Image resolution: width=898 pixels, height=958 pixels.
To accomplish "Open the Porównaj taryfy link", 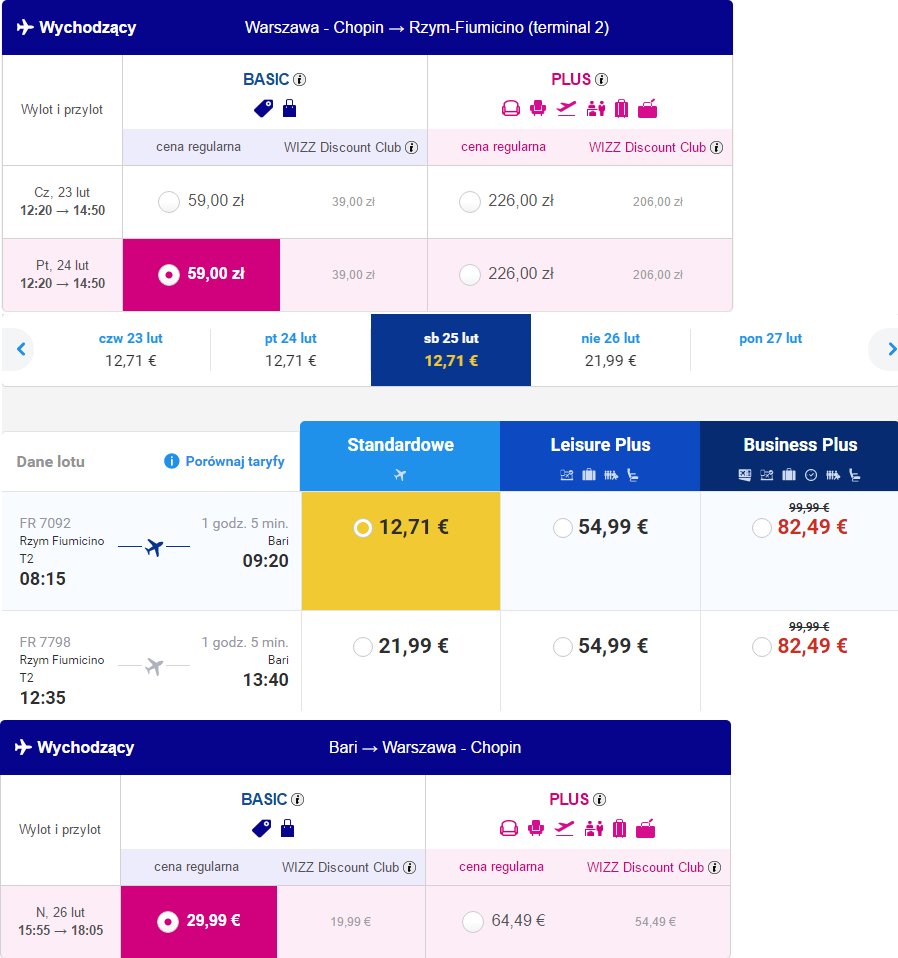I will pos(235,461).
